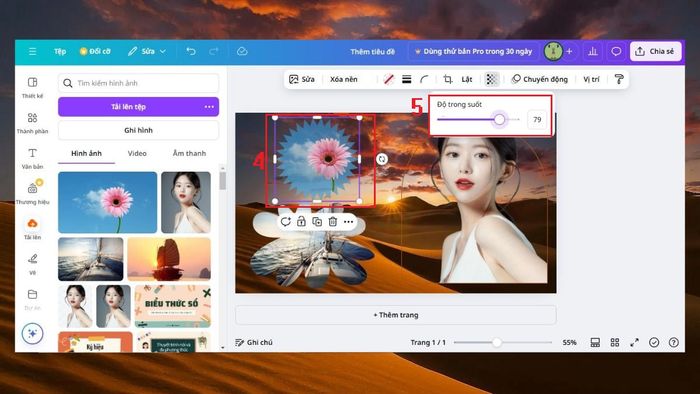
Task: Click the crop icon
Action: coord(448,79)
